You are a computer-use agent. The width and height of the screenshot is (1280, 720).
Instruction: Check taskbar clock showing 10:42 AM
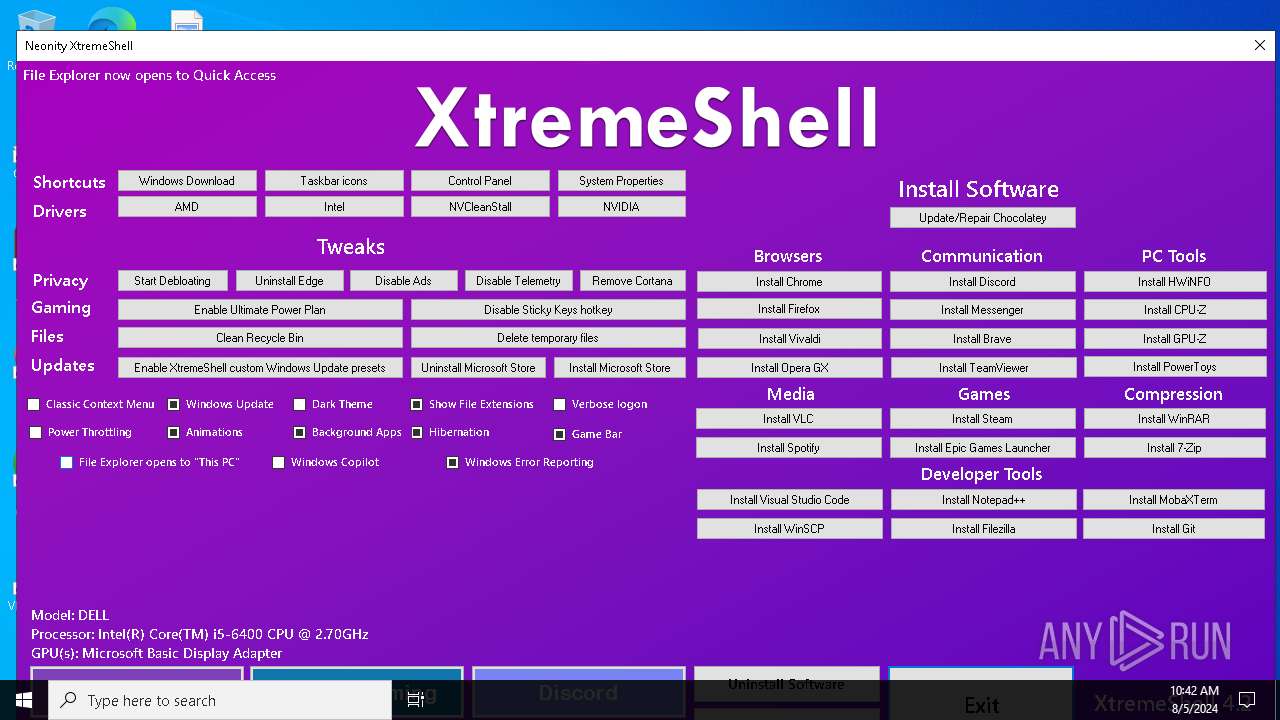(1194, 690)
